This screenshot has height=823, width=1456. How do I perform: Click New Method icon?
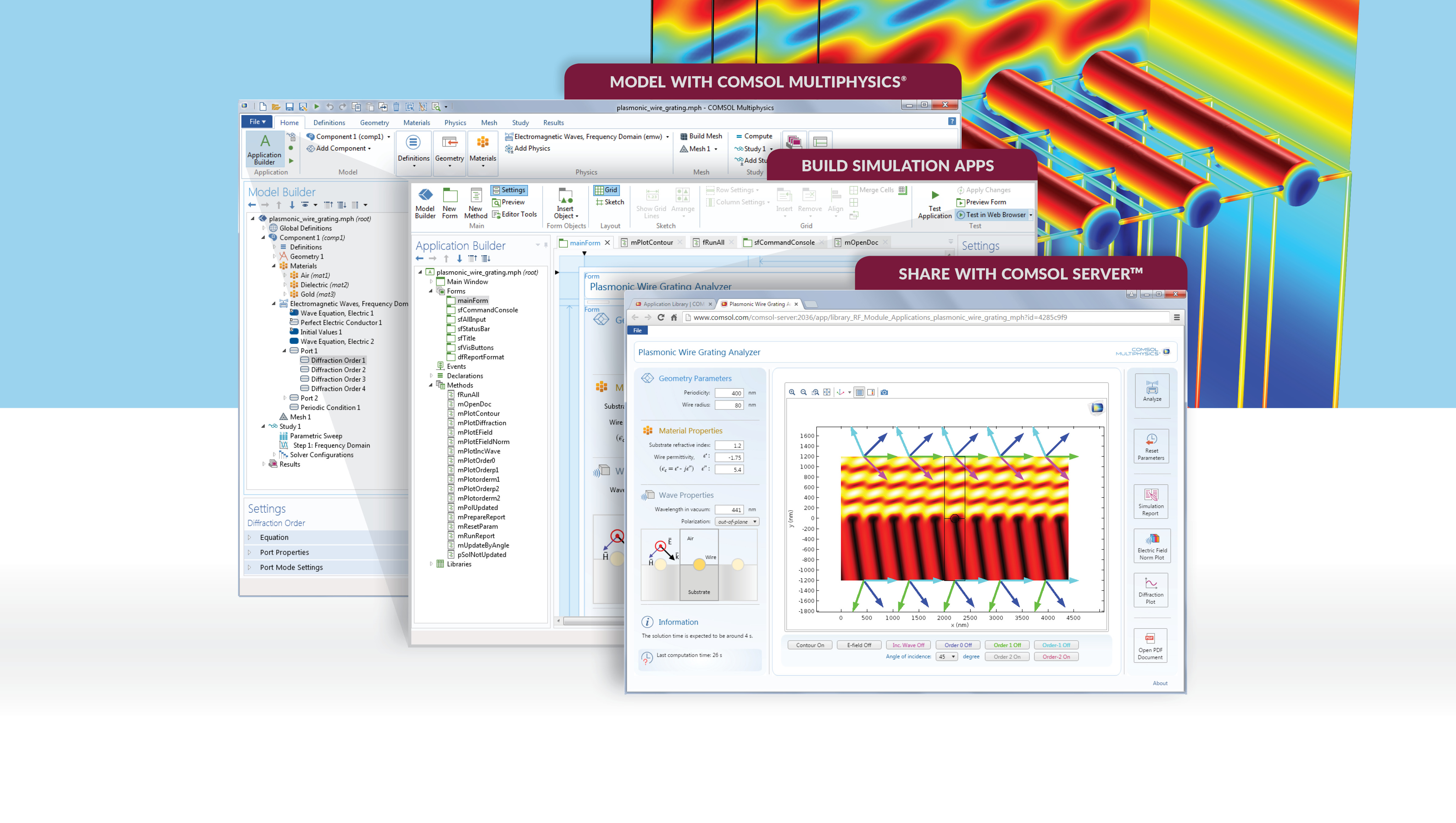(475, 203)
